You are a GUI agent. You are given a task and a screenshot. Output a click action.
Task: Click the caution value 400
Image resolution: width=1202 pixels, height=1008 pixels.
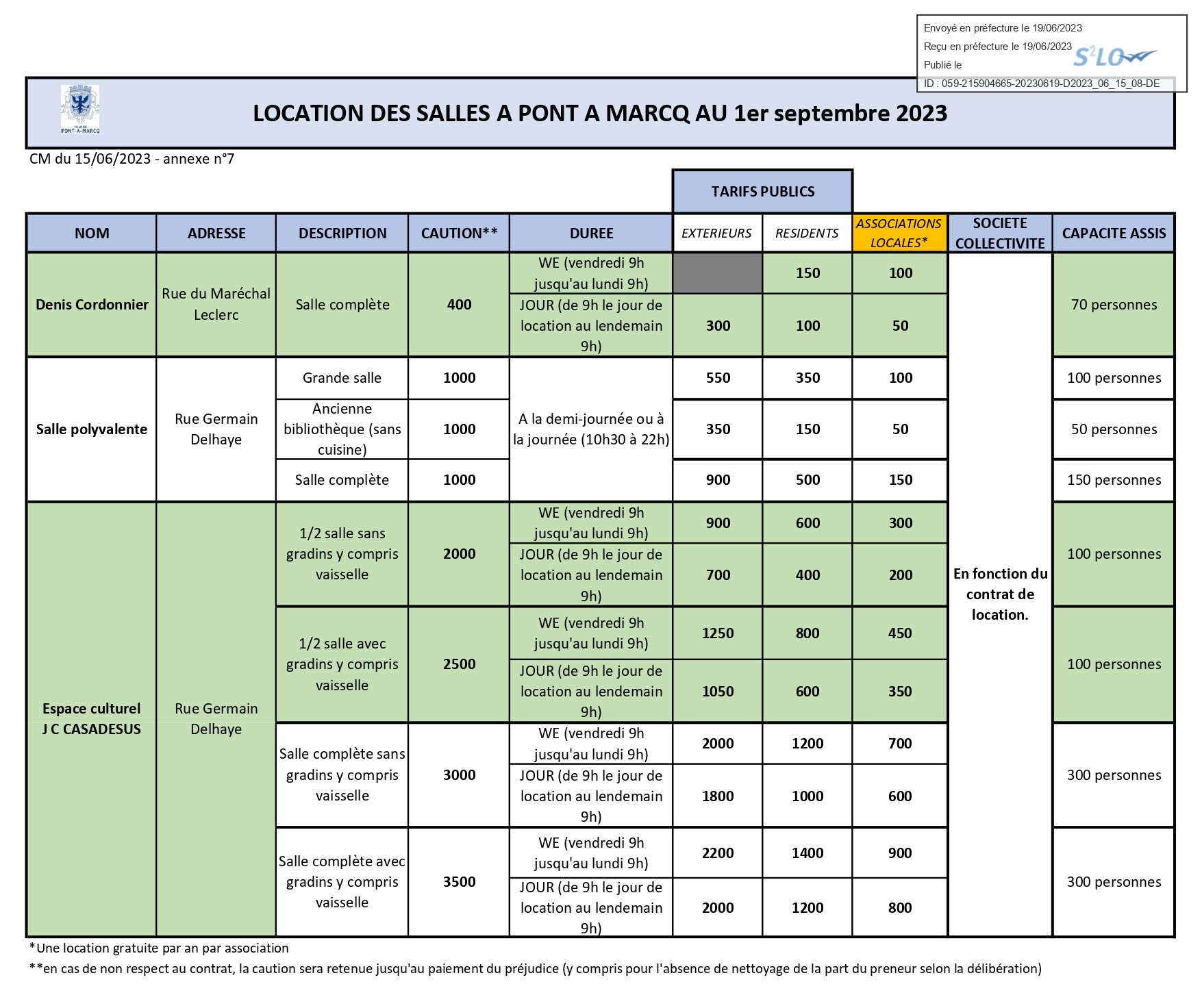click(459, 305)
